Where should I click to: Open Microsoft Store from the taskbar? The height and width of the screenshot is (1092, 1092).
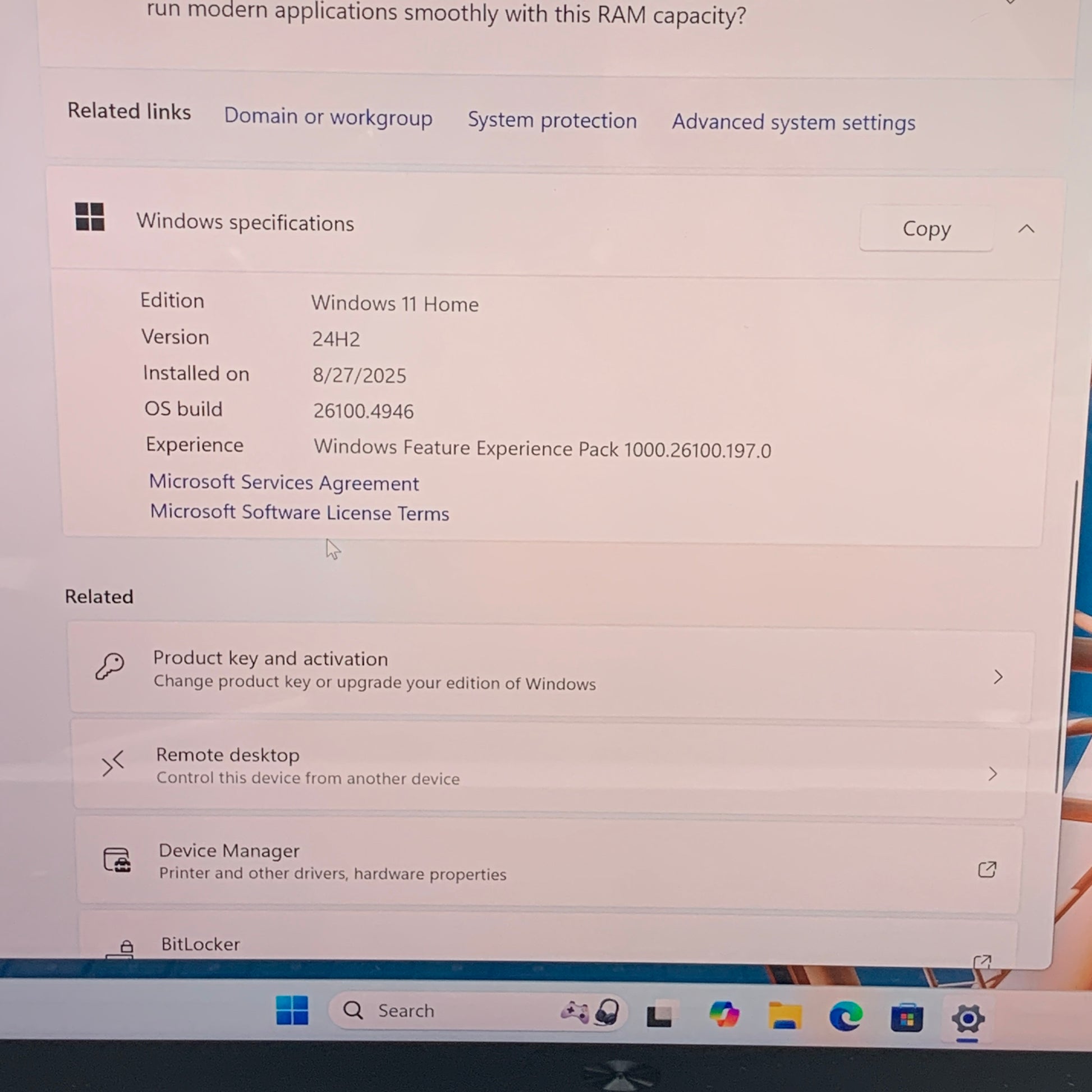[x=907, y=1018]
